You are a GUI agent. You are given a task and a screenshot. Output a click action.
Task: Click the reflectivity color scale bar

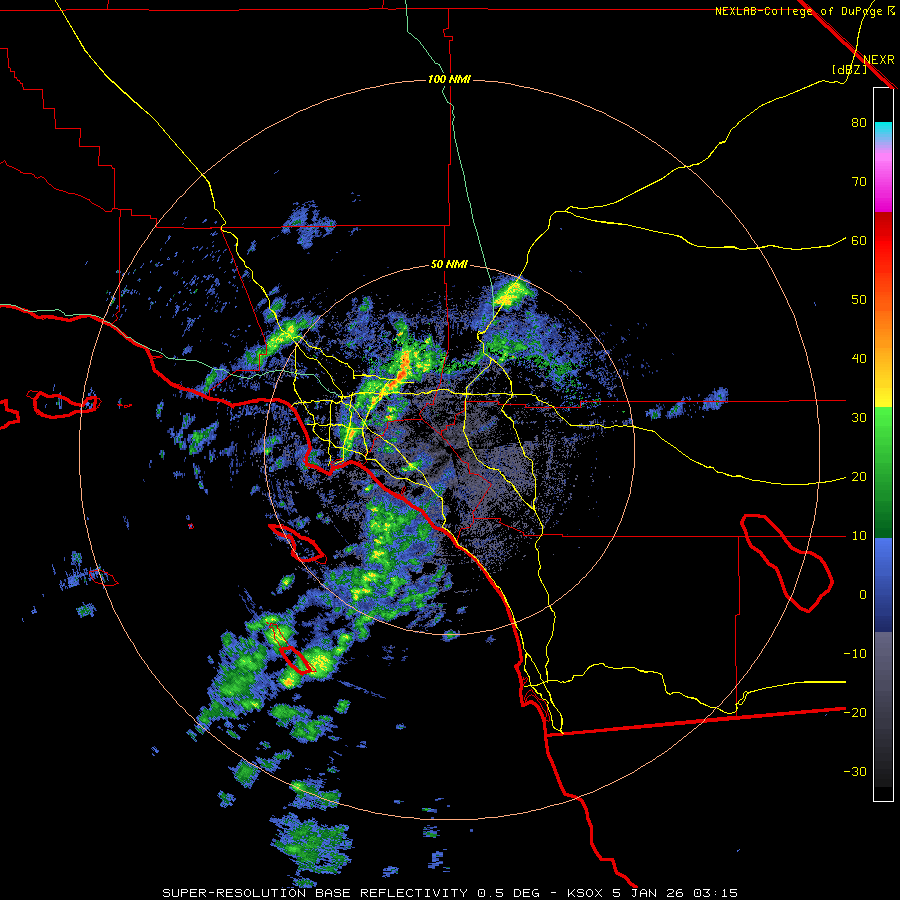point(883,444)
